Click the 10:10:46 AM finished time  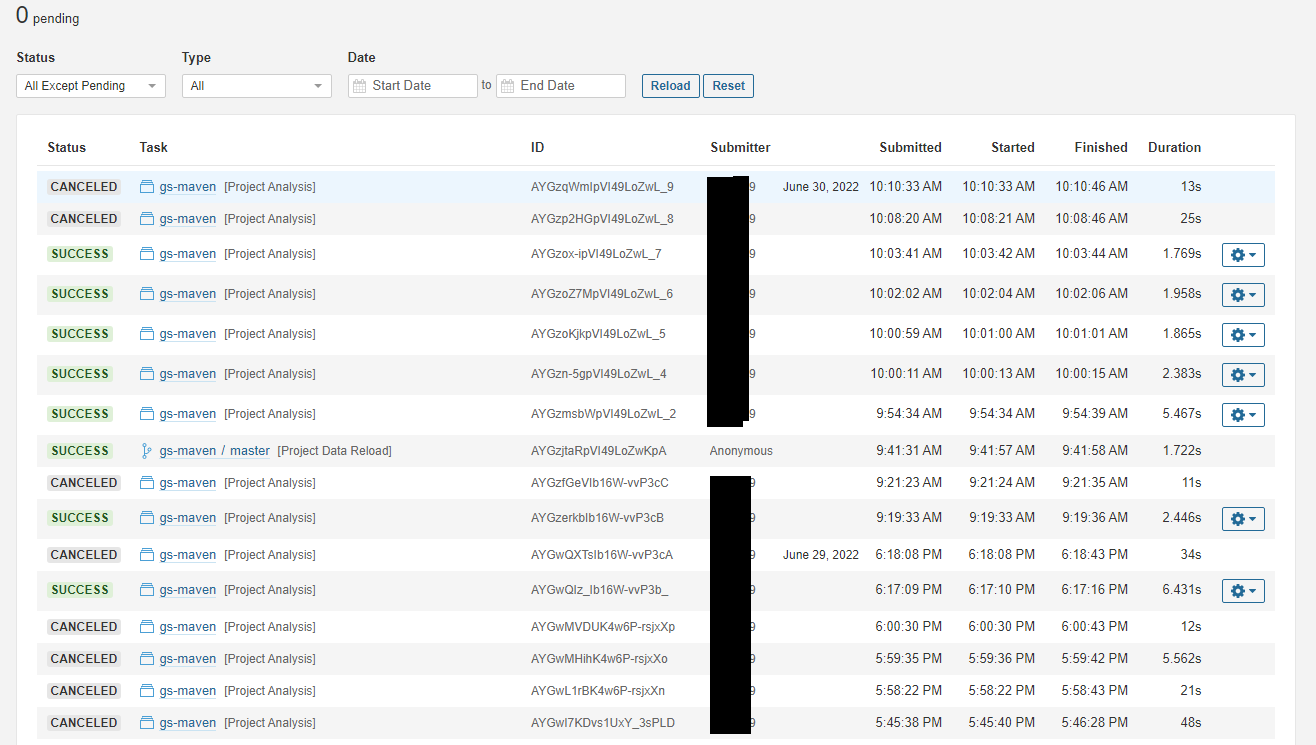click(x=1091, y=187)
